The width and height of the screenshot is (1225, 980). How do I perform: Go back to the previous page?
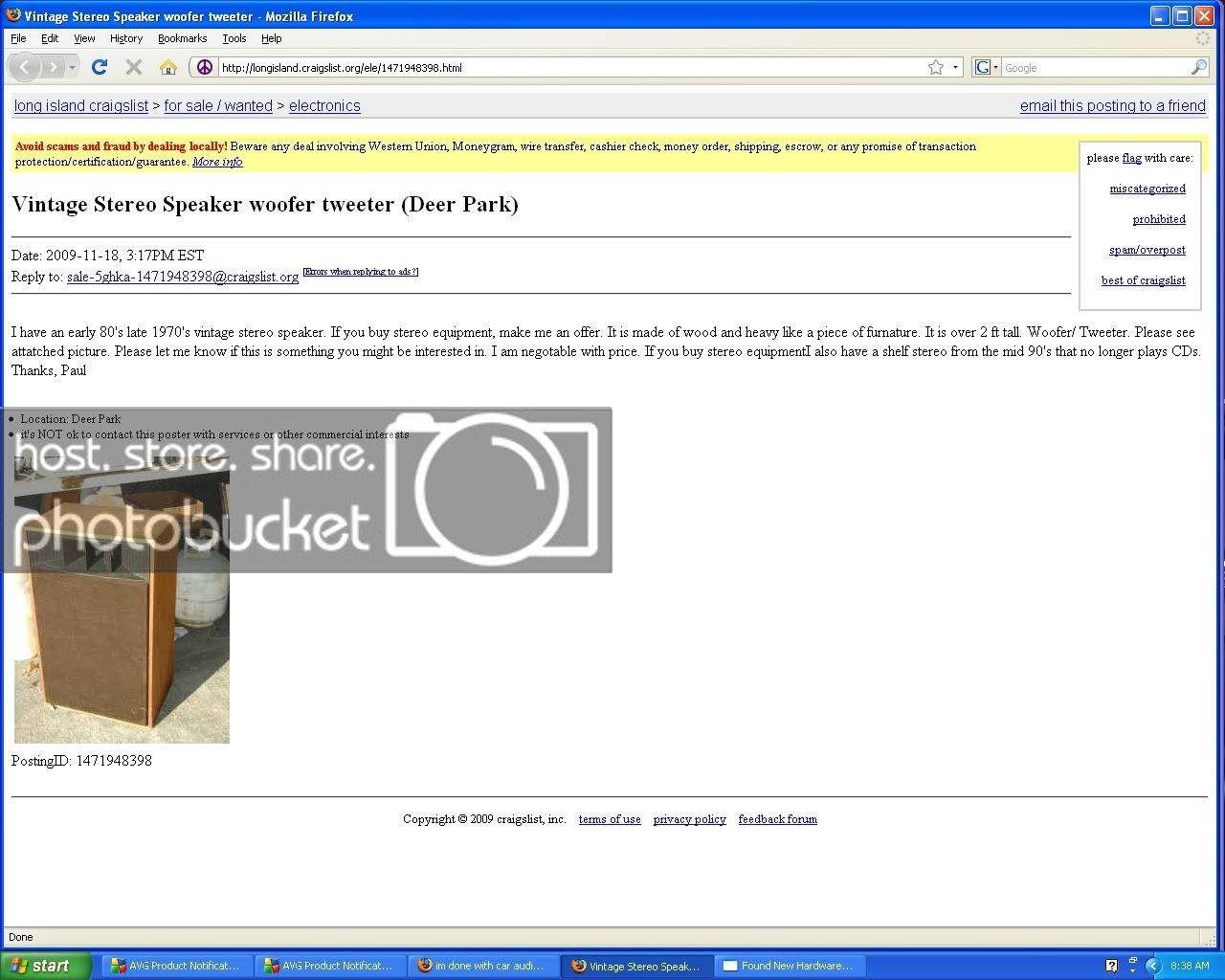pos(24,67)
